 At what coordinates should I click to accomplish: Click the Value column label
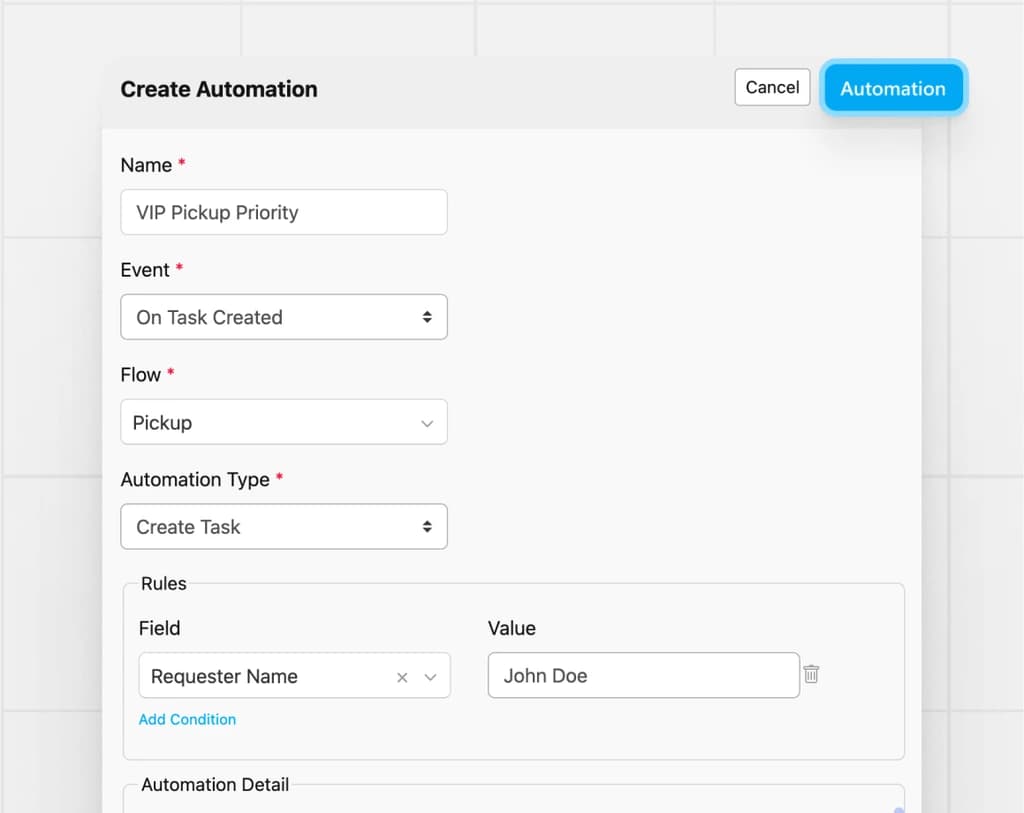click(512, 628)
